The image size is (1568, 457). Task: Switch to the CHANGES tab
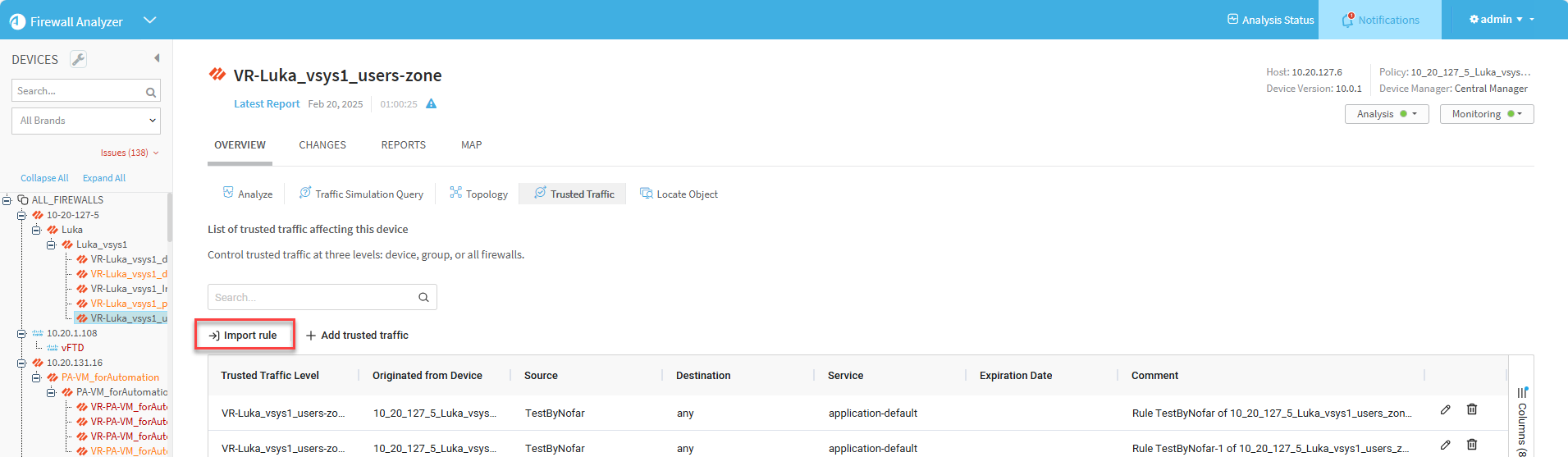tap(322, 145)
